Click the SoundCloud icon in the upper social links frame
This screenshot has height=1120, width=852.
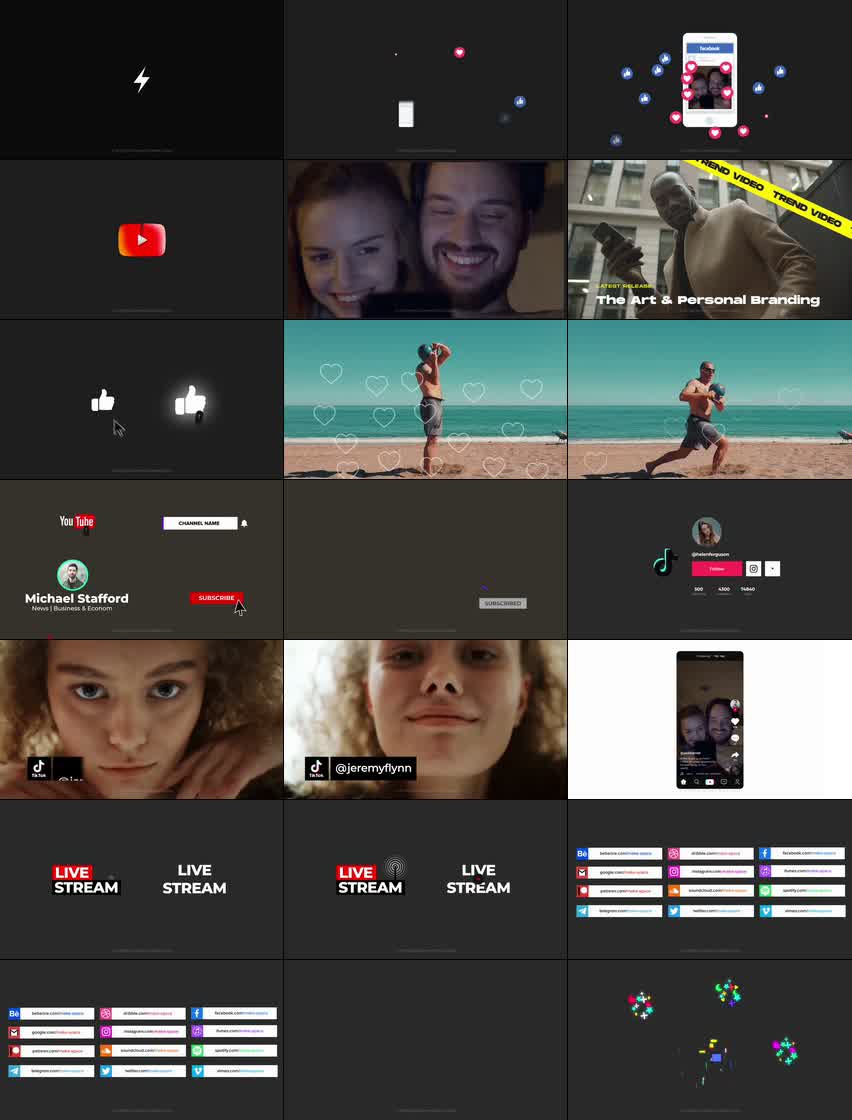pos(673,891)
